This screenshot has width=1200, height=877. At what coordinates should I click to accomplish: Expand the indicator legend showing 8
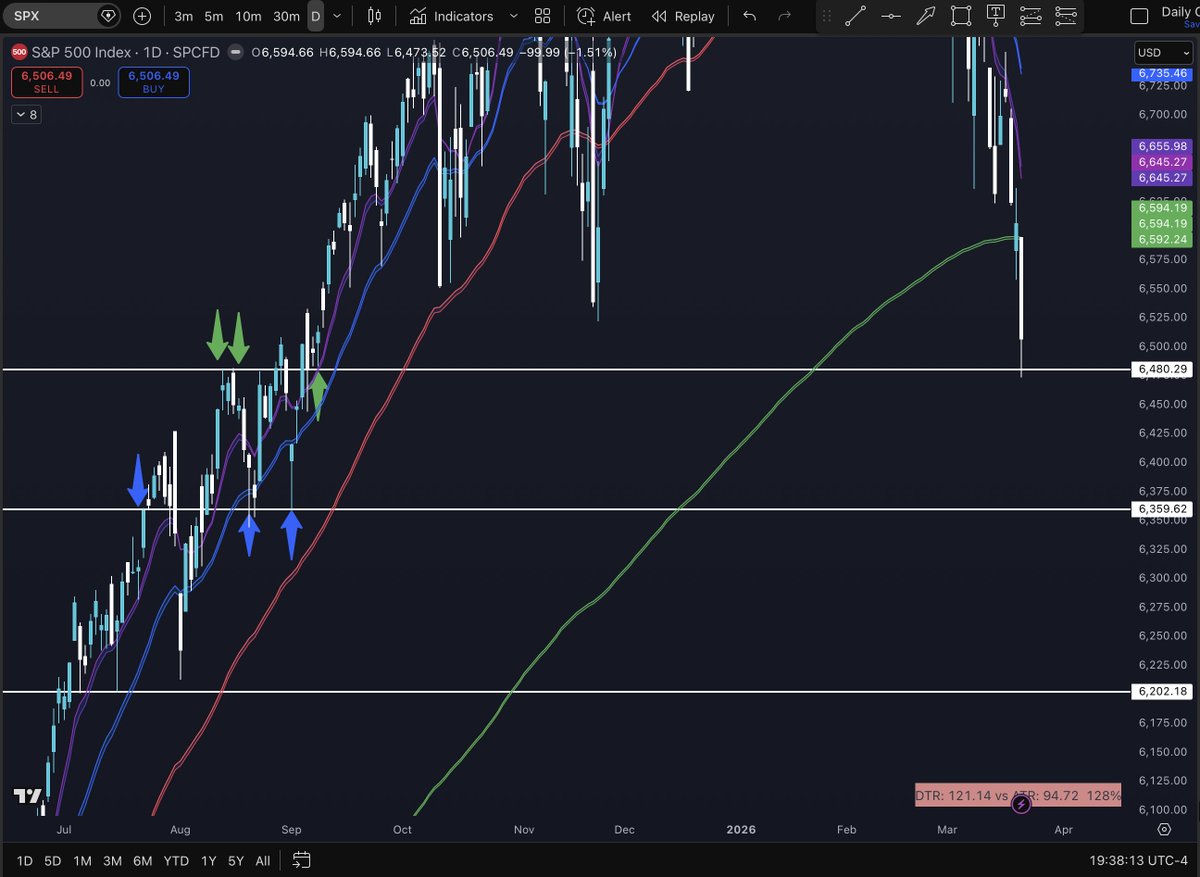click(26, 115)
